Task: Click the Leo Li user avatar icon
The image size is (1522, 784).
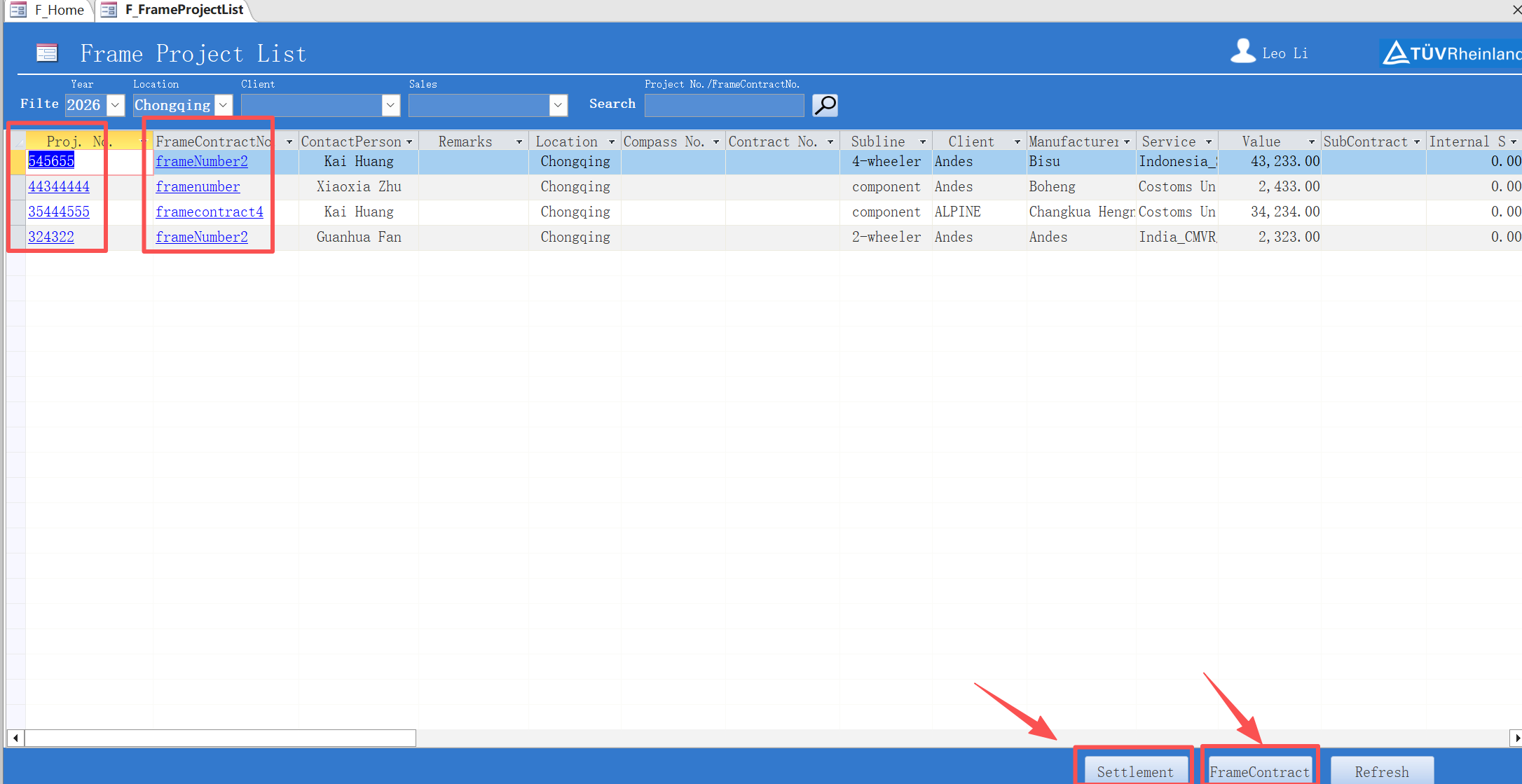Action: pos(1243,51)
